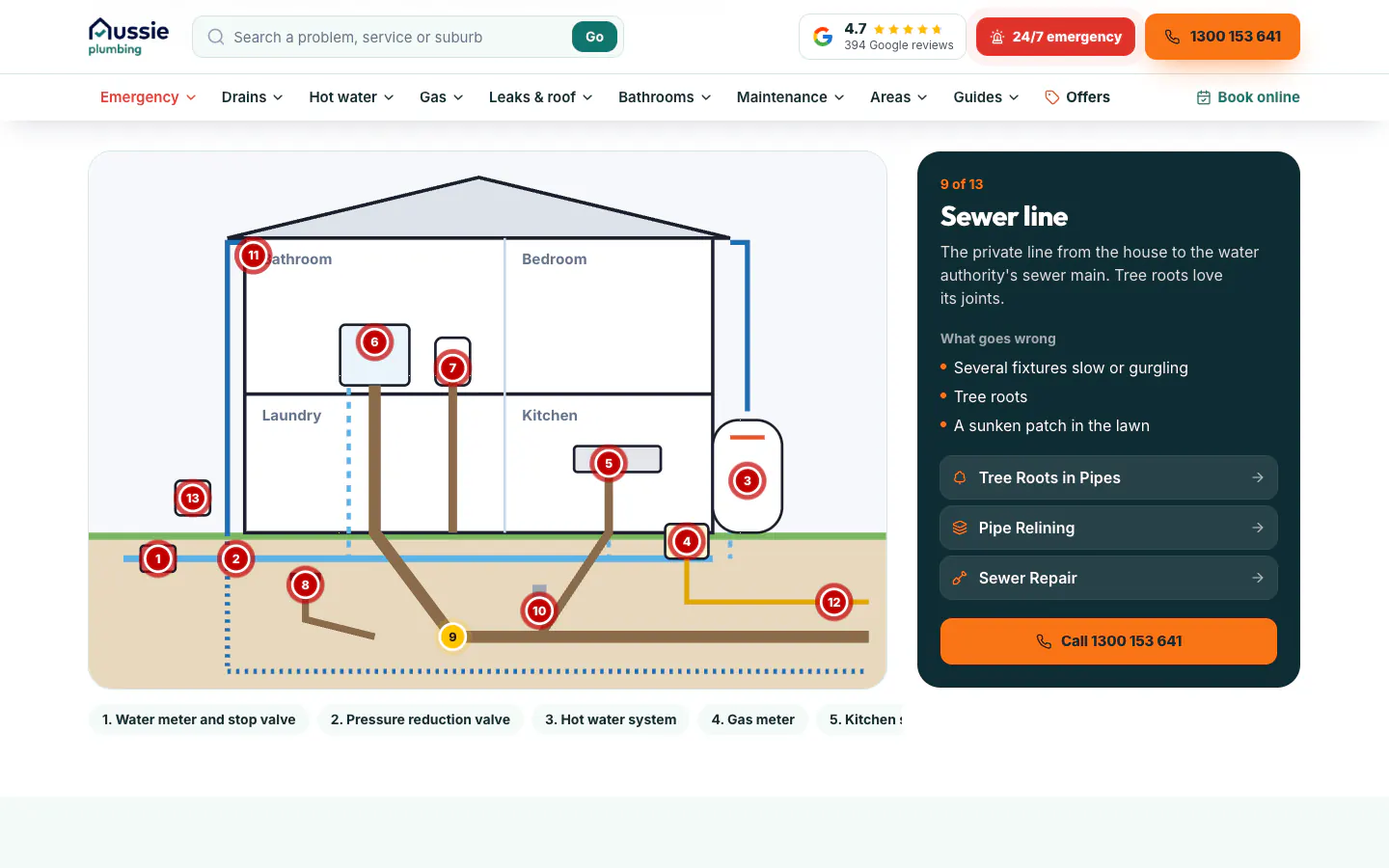Expand the Gas menu
1389x868 pixels.
[x=442, y=97]
